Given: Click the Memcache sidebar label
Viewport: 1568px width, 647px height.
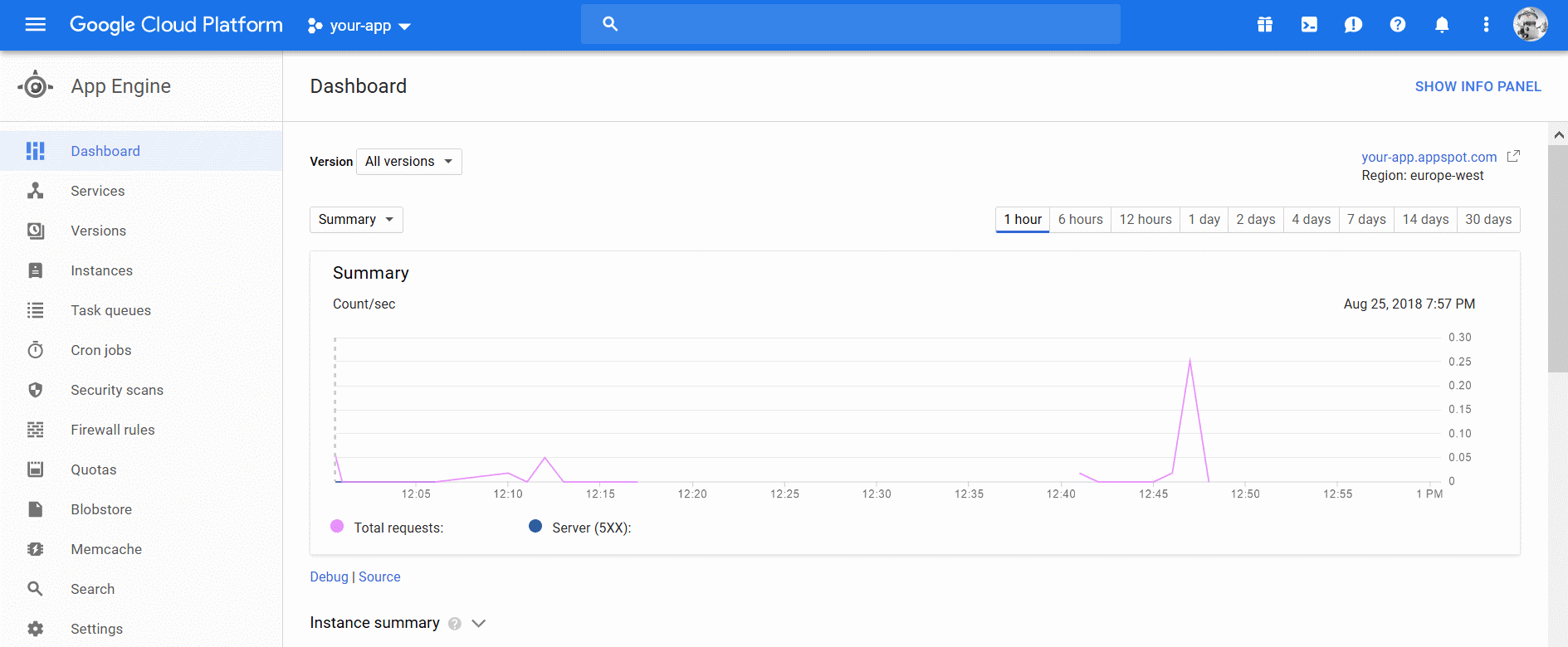Looking at the screenshot, I should (106, 549).
